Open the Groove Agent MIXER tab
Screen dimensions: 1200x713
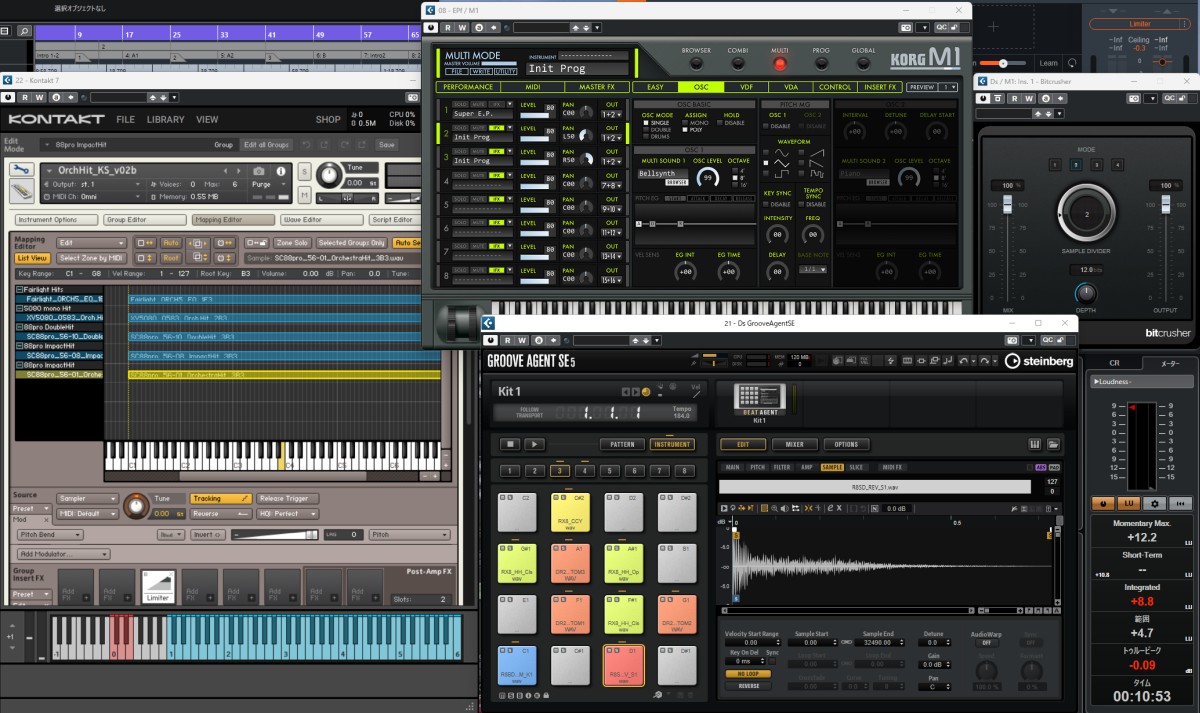[x=794, y=444]
